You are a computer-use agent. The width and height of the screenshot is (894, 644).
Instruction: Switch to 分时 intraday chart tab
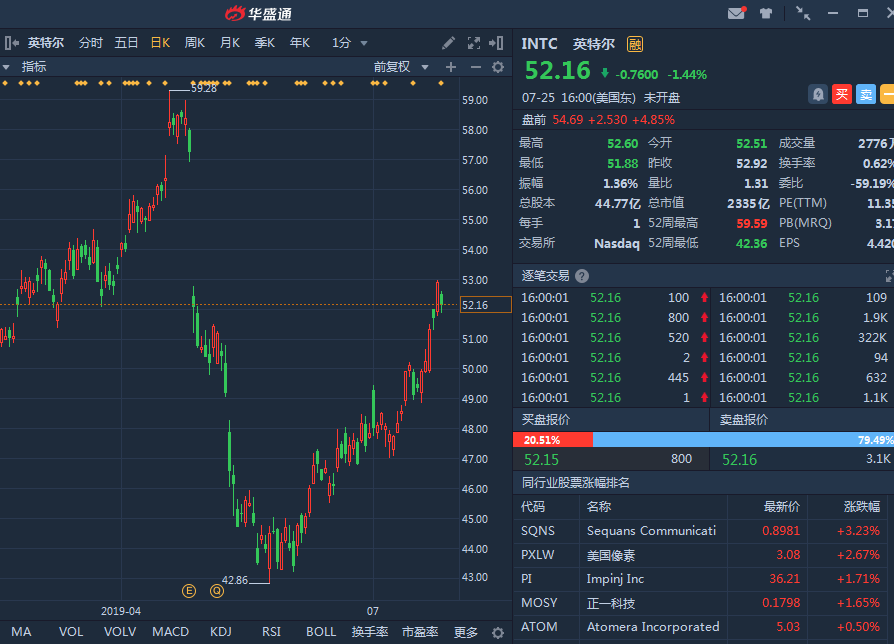pyautogui.click(x=90, y=43)
